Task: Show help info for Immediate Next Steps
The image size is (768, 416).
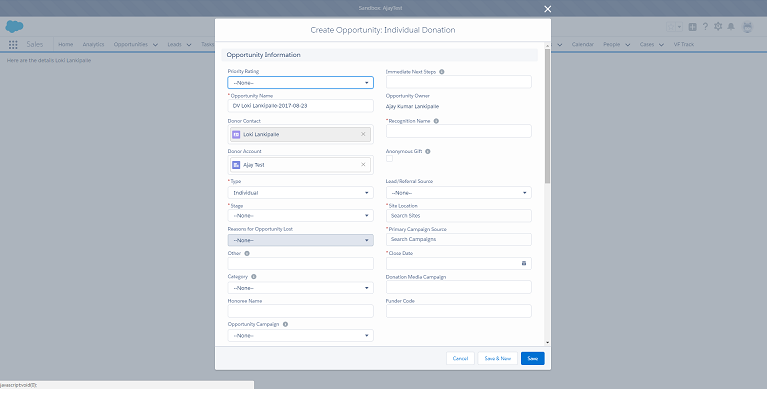Action: pos(442,72)
